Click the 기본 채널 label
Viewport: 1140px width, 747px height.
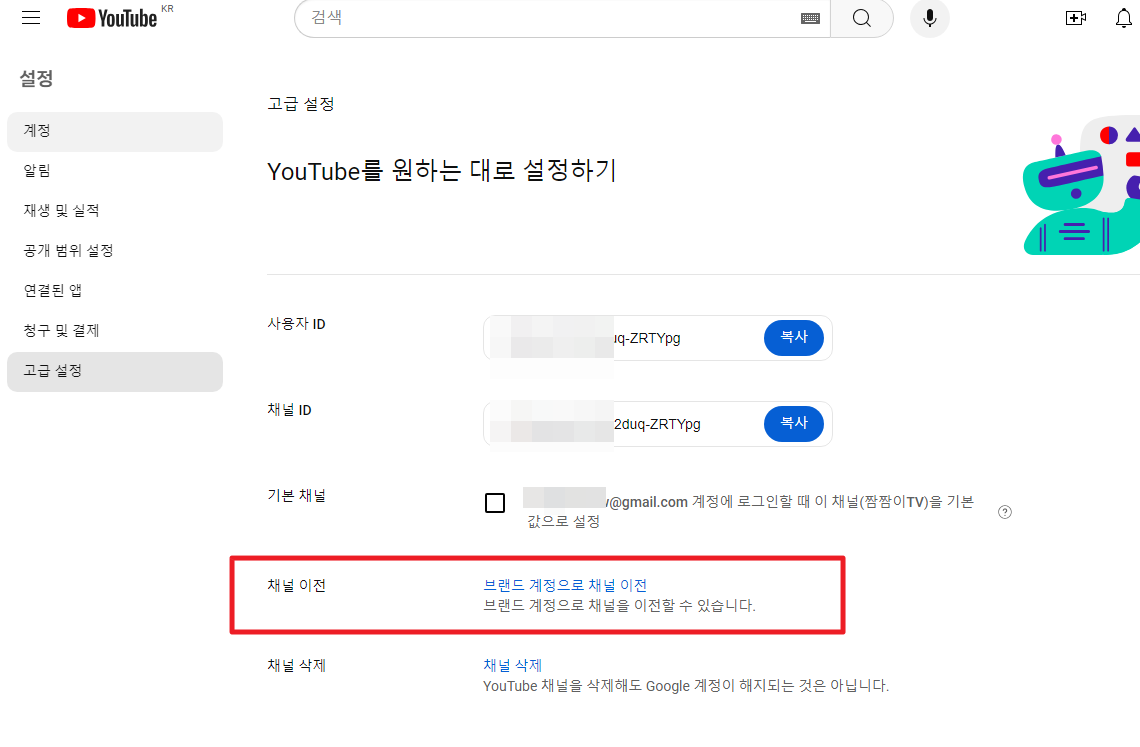click(297, 496)
